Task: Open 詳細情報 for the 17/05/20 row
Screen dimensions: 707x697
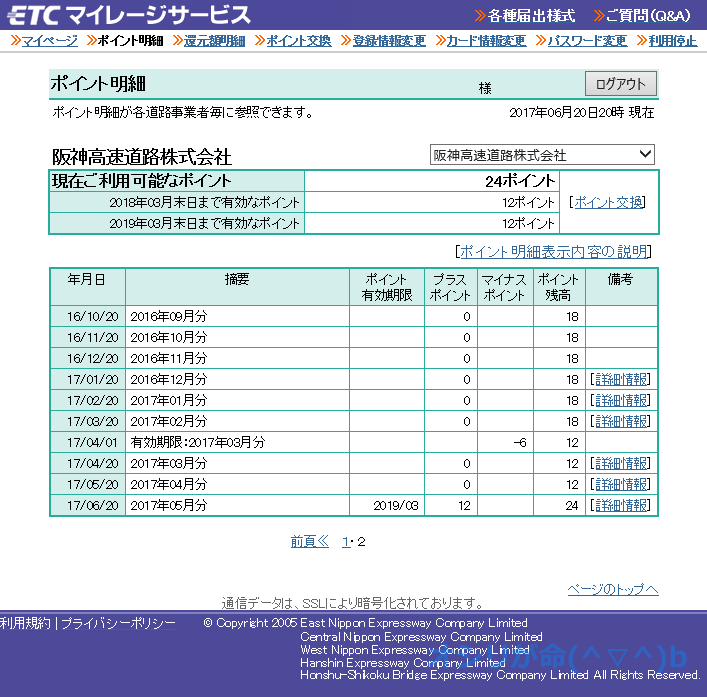Action: point(621,484)
